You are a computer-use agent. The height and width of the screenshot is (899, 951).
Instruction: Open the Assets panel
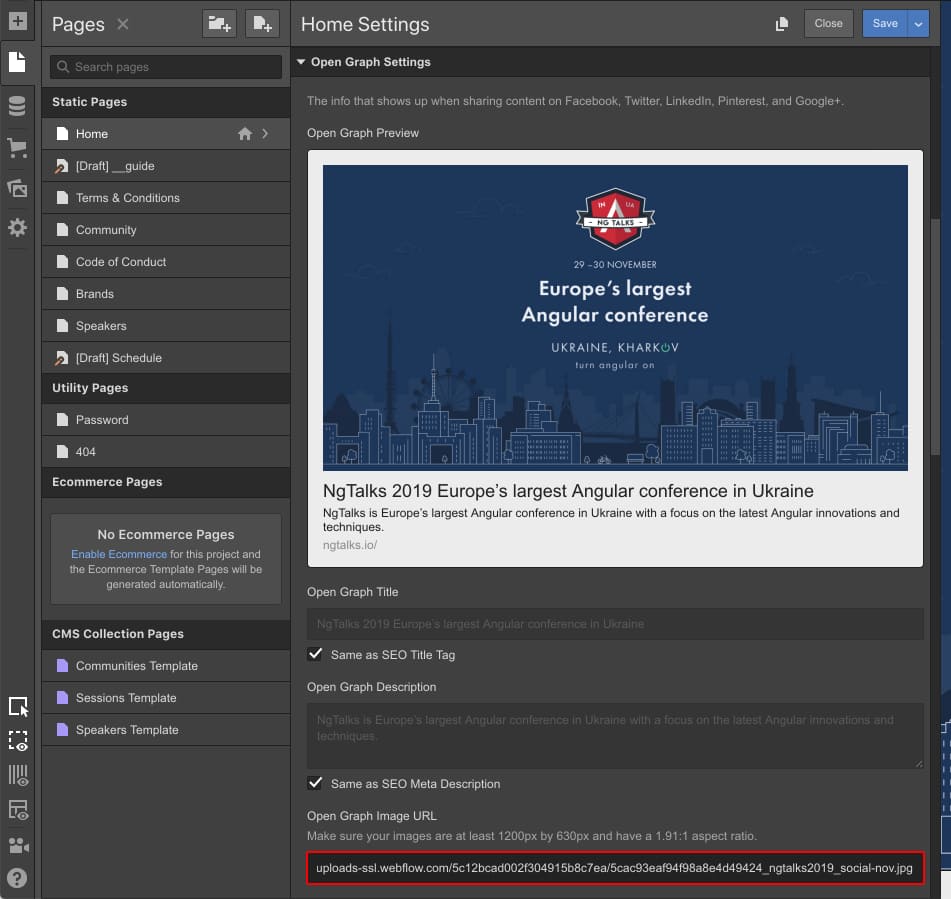pyautogui.click(x=17, y=190)
